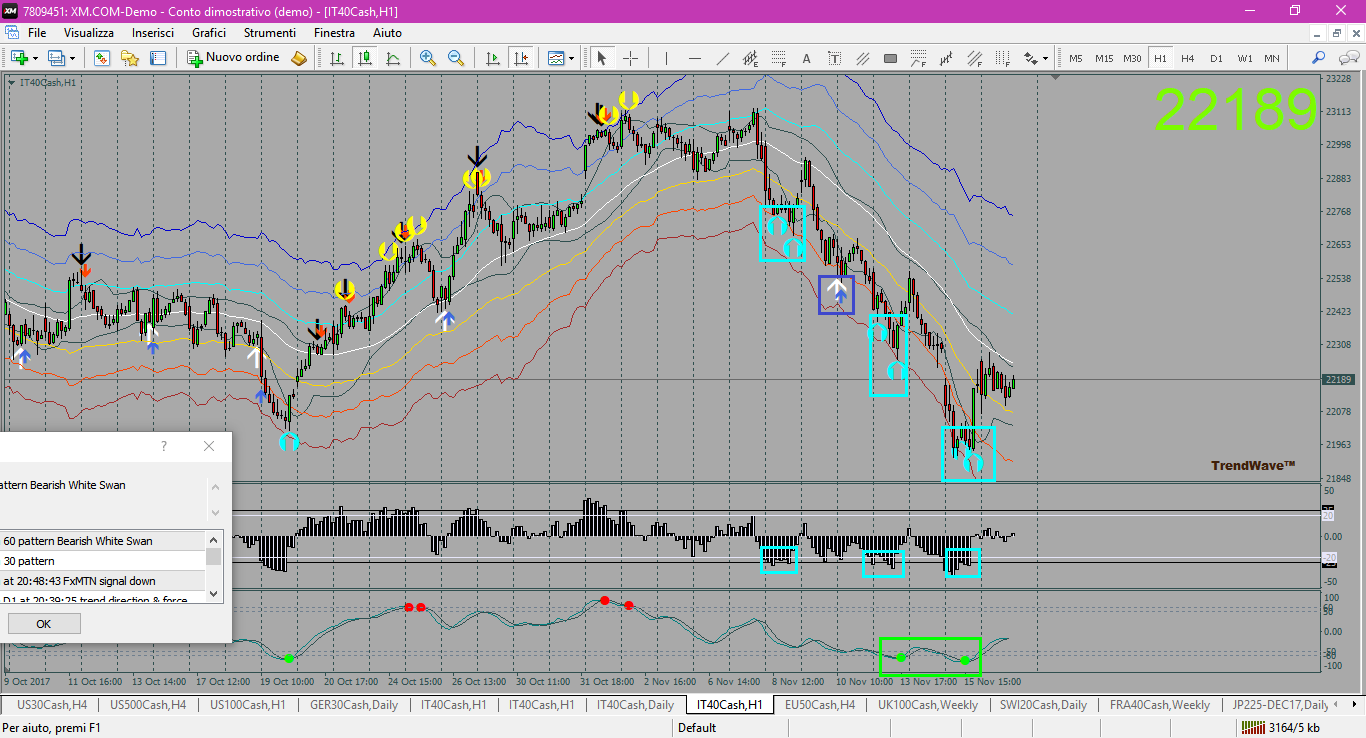This screenshot has height=738, width=1366.
Task: Open the chat bubbles icon
Action: coord(1347,58)
